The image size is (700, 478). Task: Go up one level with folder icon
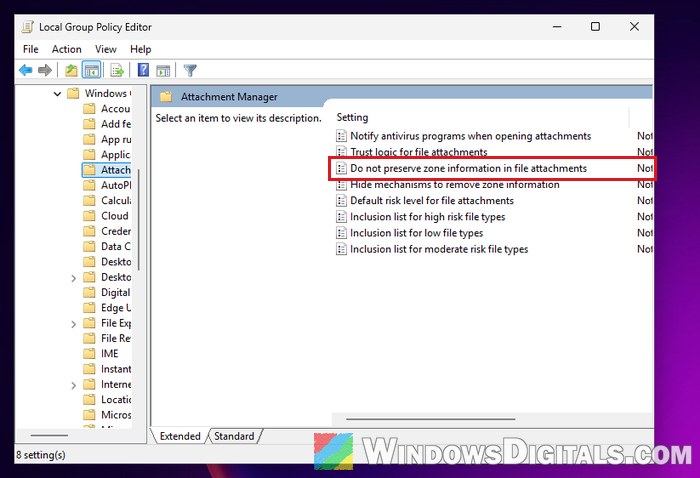tap(71, 70)
